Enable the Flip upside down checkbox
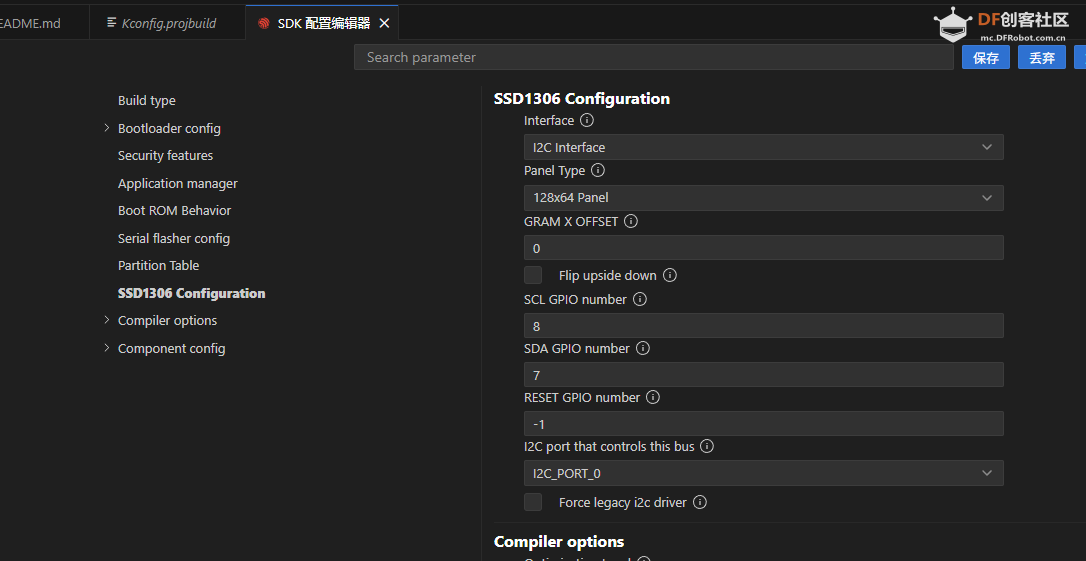Image resolution: width=1086 pixels, height=561 pixels. click(x=534, y=275)
